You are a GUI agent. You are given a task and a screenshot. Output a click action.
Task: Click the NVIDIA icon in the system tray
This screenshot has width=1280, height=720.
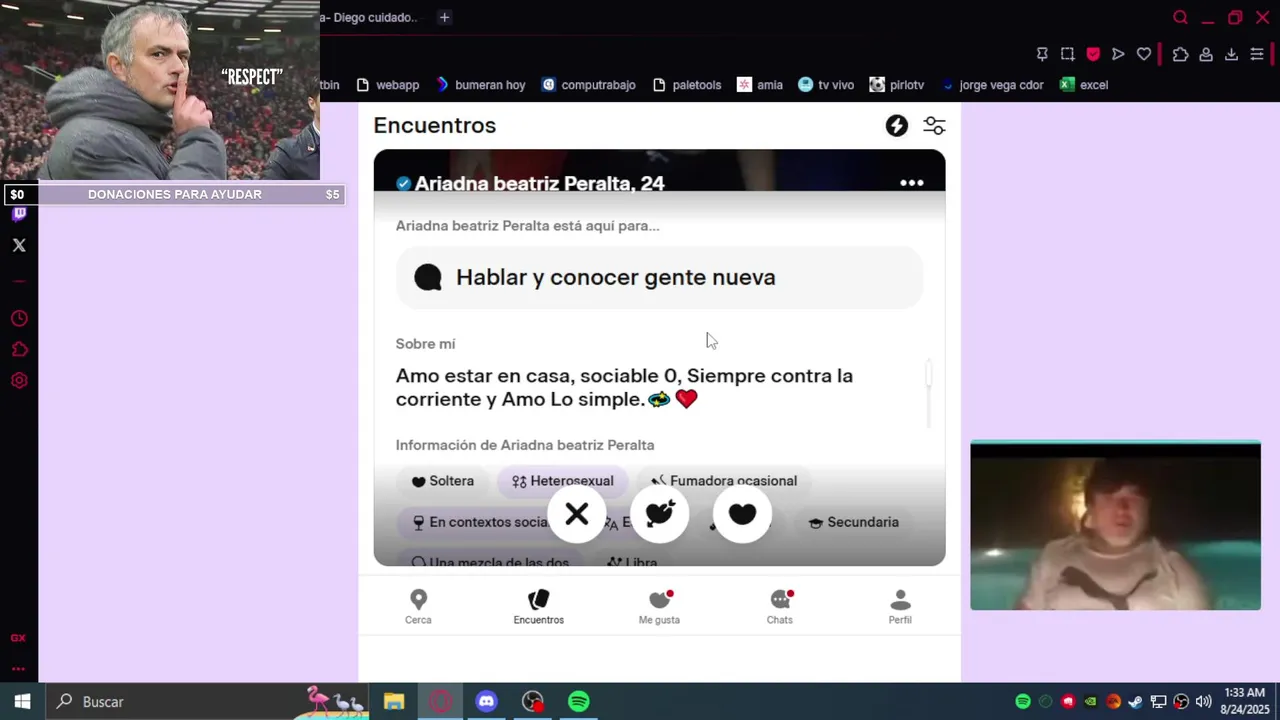point(1091,702)
